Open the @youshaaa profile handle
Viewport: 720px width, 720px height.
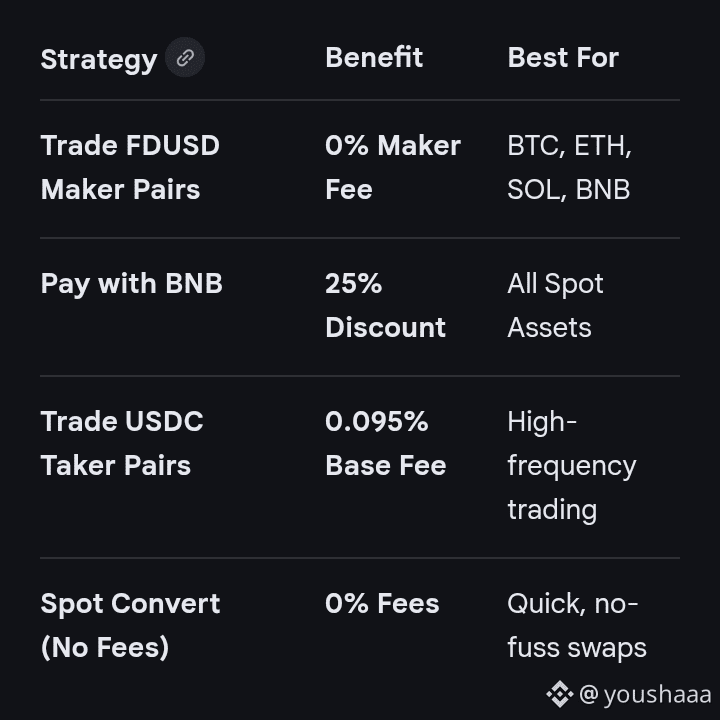645,695
